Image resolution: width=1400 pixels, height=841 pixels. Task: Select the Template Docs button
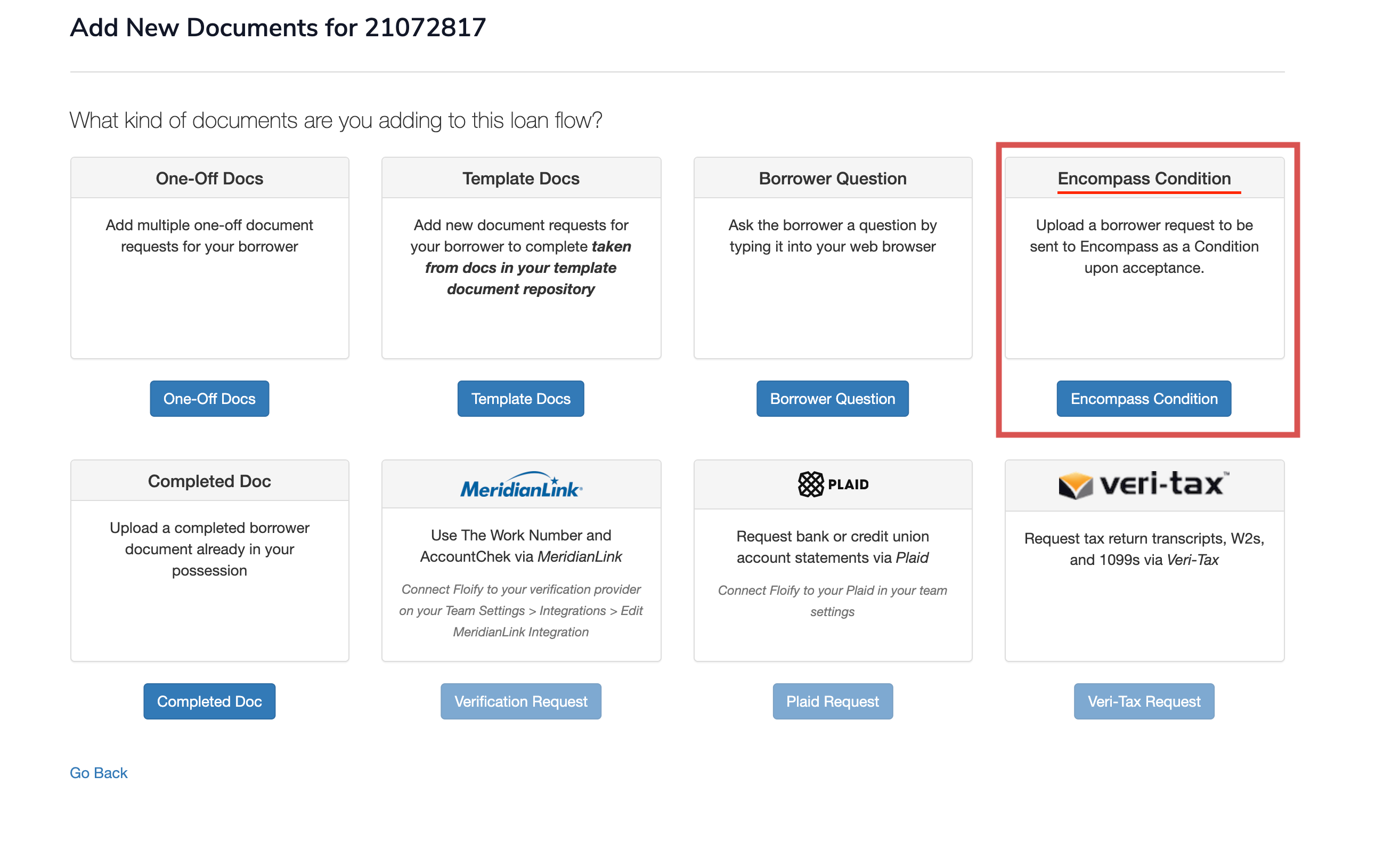point(520,399)
